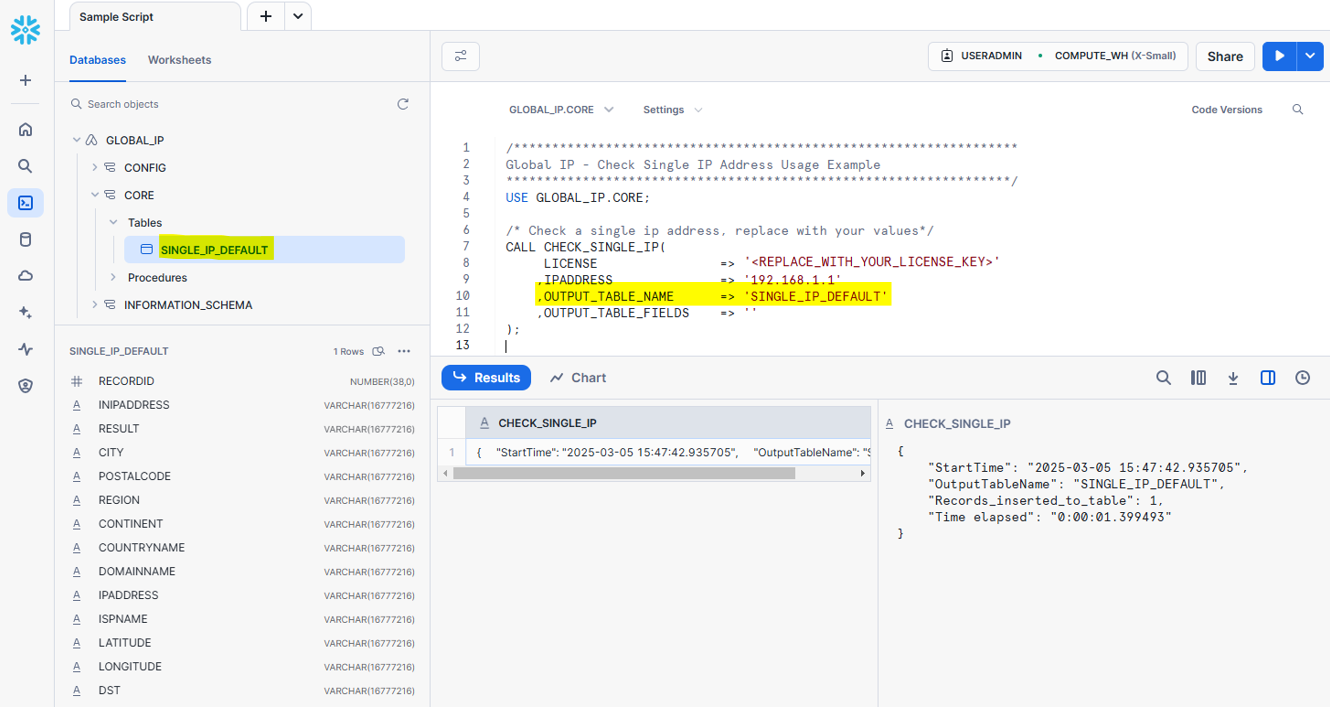The image size is (1330, 711).
Task: Run the worksheet with play button
Action: click(x=1279, y=56)
